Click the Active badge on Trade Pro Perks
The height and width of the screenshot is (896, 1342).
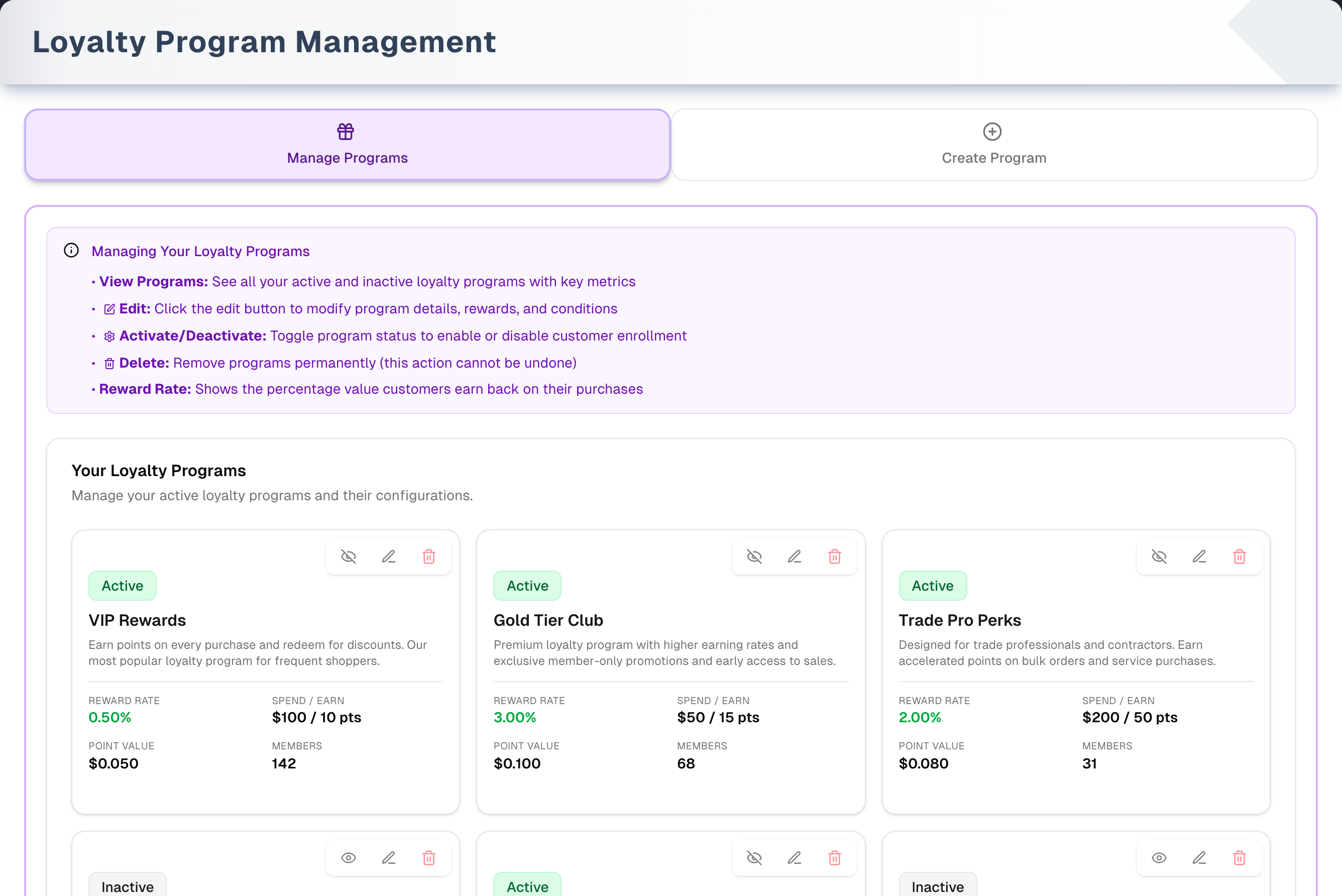tap(932, 586)
